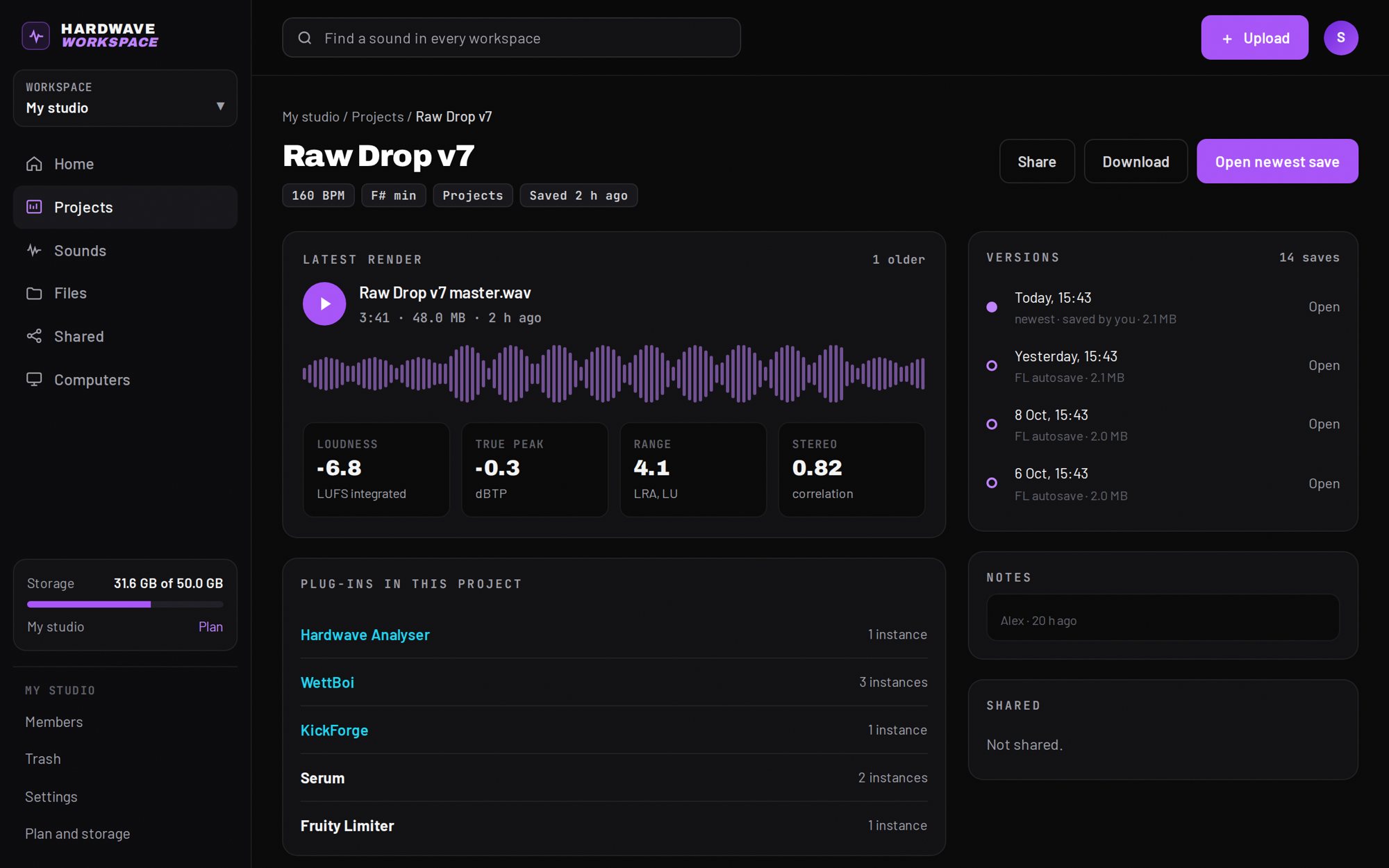Click the Shared nodes icon
Image resolution: width=1389 pixels, height=868 pixels.
coord(34,336)
